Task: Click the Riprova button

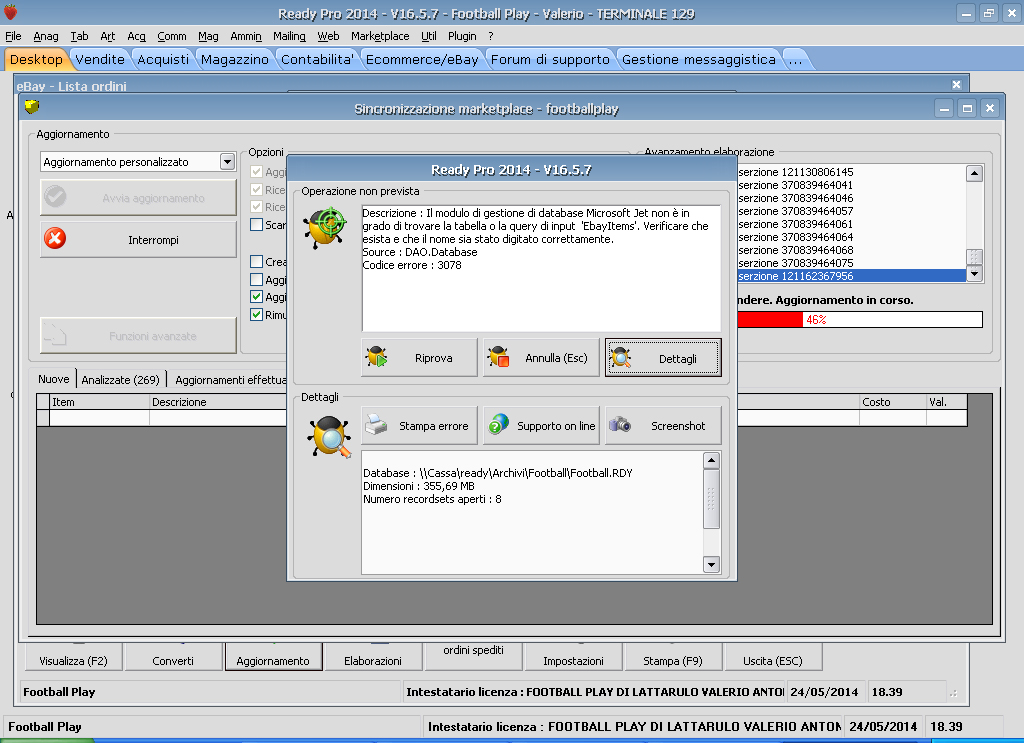Action: click(x=419, y=357)
